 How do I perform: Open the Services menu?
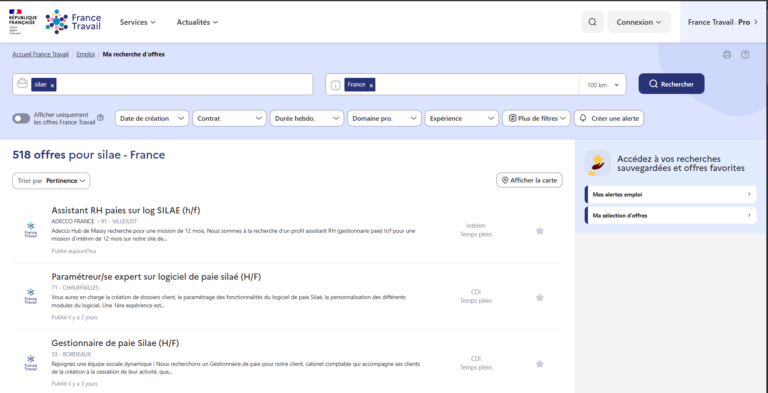pyautogui.click(x=138, y=22)
